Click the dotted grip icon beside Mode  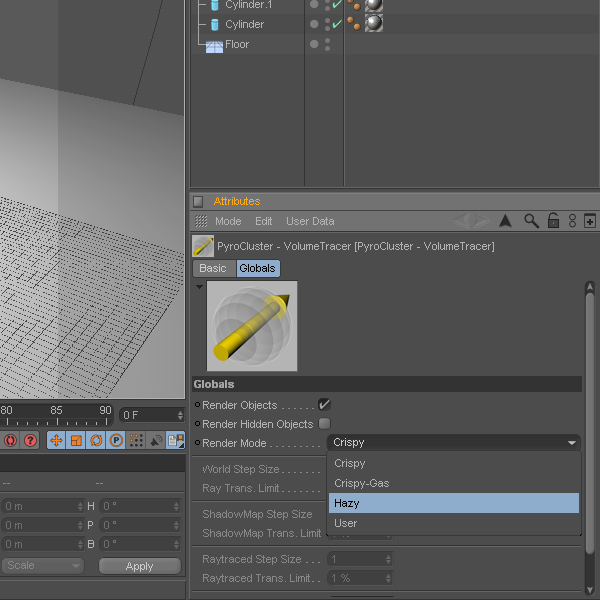click(x=201, y=221)
